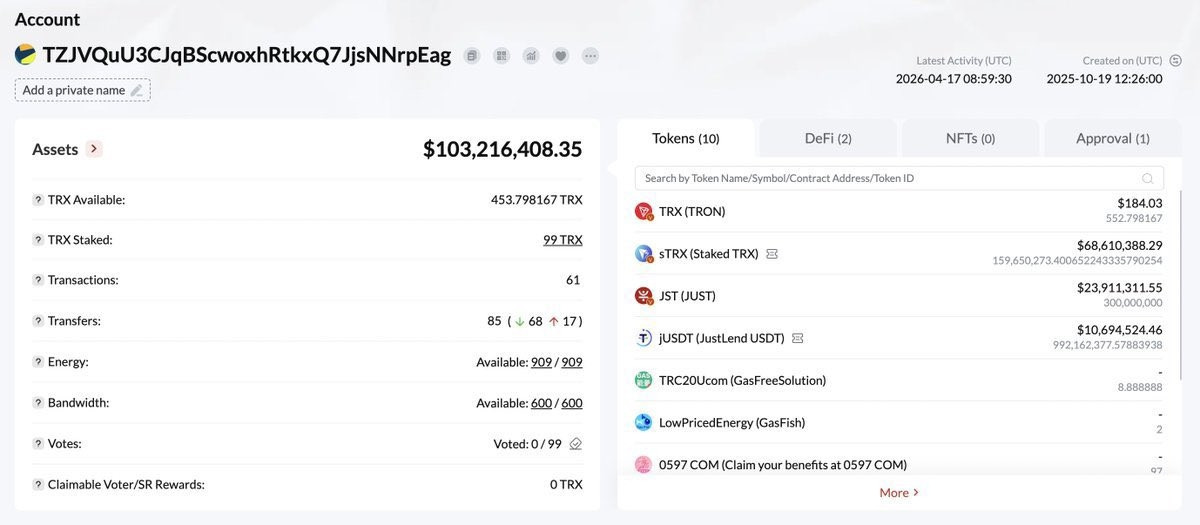The height and width of the screenshot is (525, 1200).
Task: Toggle the timezone icon next to Created on (UTC)
Action: [x=1176, y=60]
